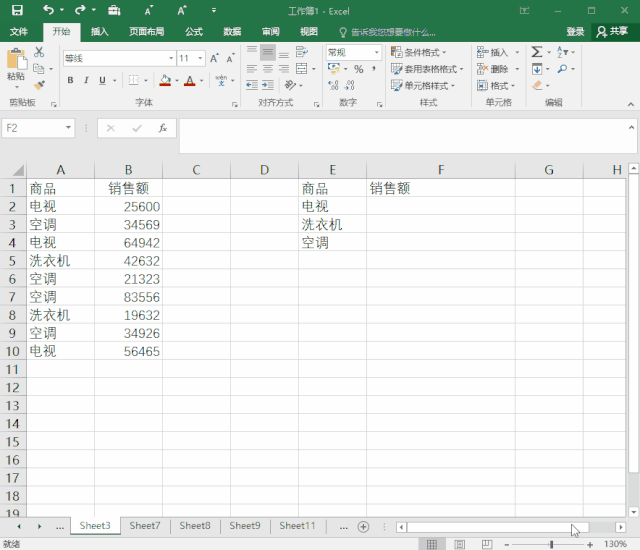Open the font name dropdown
The image size is (640, 550).
[x=171, y=58]
